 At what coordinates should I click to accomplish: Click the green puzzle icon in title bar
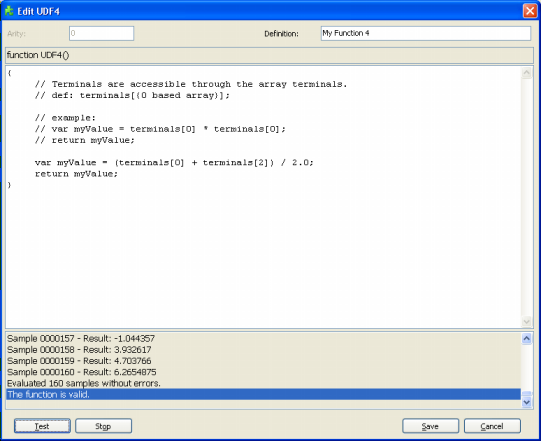(9, 11)
